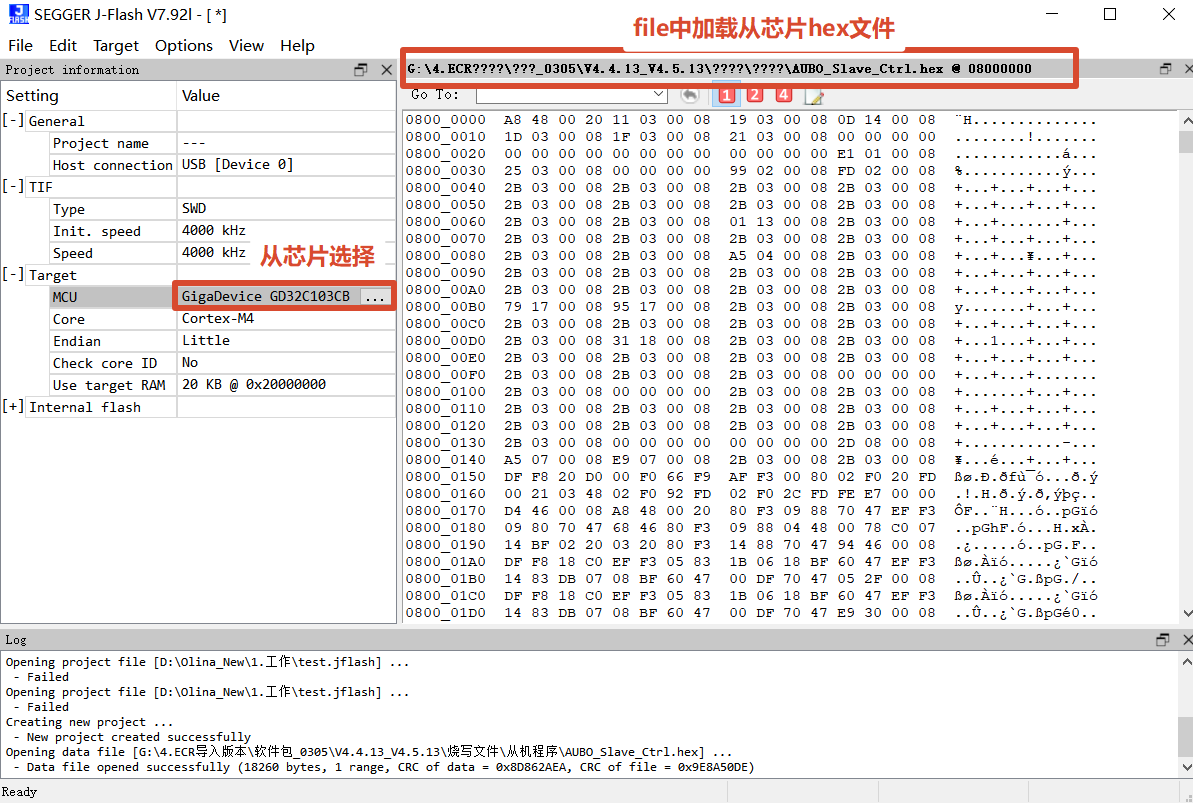The height and width of the screenshot is (803, 1193).
Task: Undock the hex data window
Action: tap(1165, 69)
